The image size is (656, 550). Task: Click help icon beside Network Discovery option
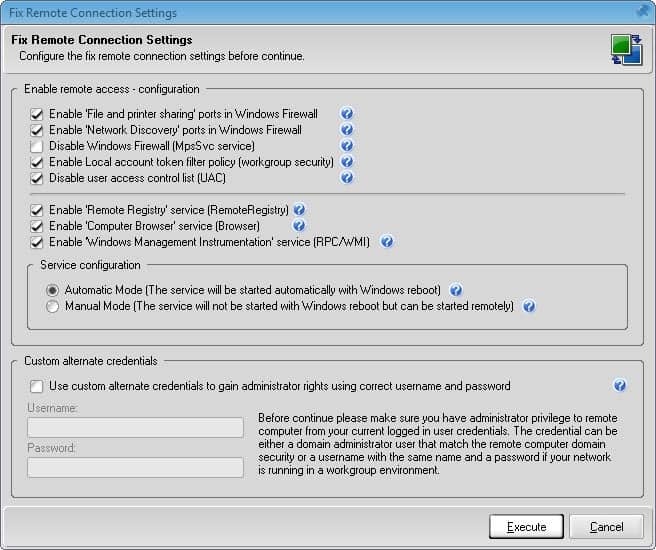point(347,130)
